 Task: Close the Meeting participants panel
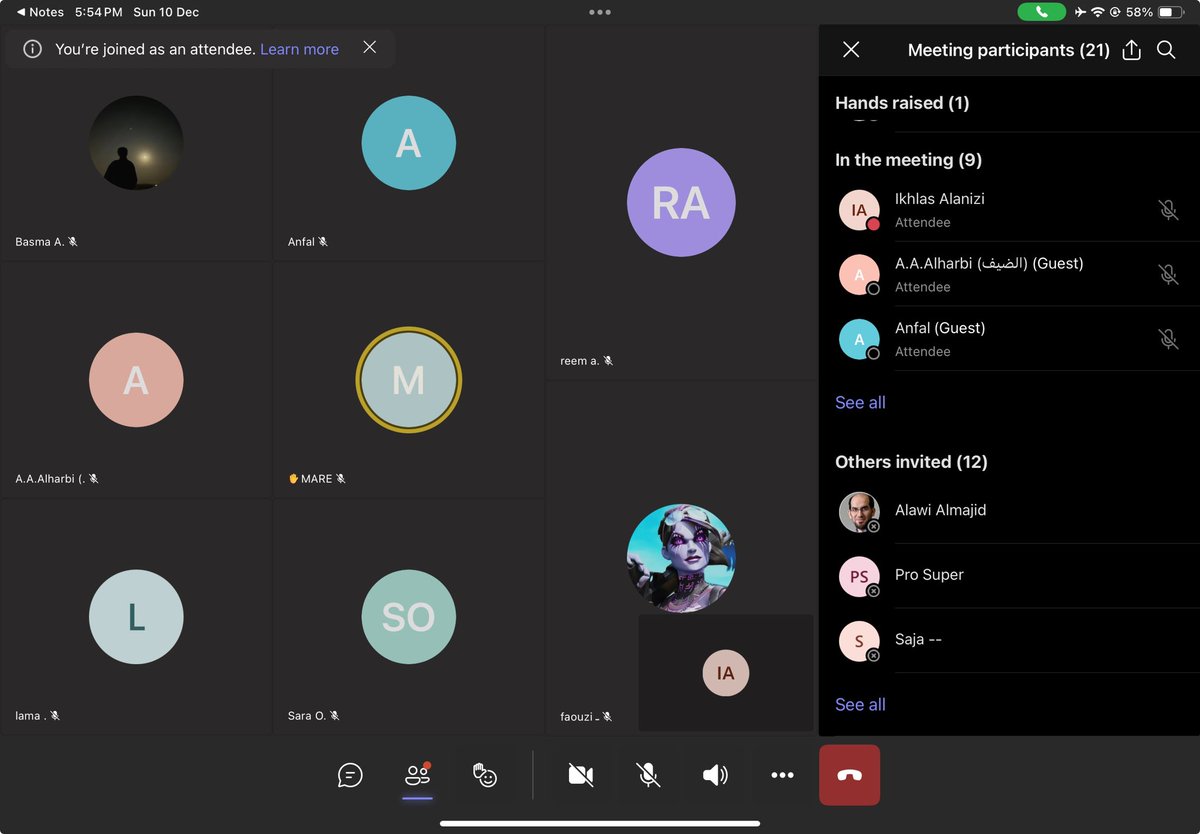click(851, 50)
